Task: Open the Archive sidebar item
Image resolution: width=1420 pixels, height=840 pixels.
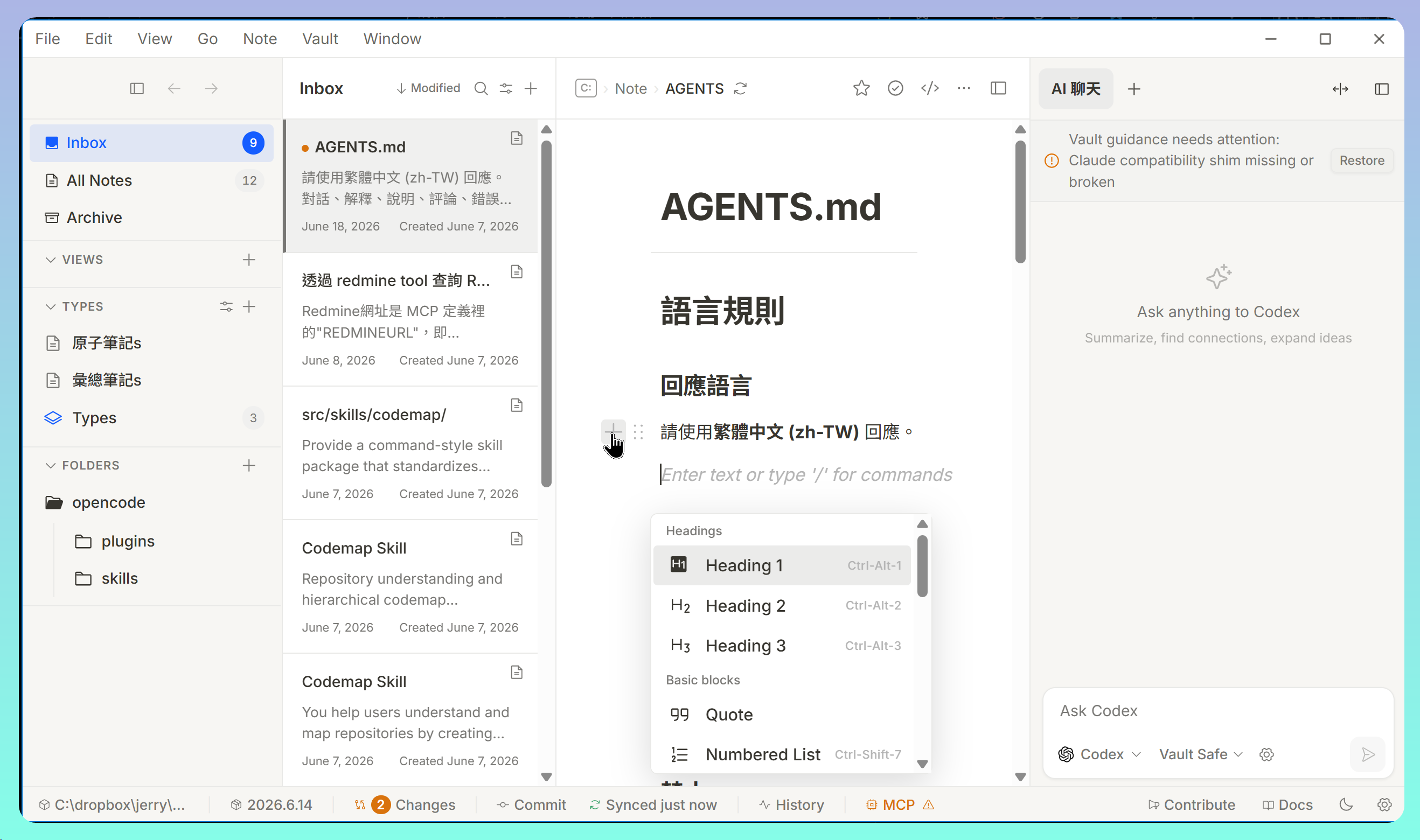Action: coord(152,218)
